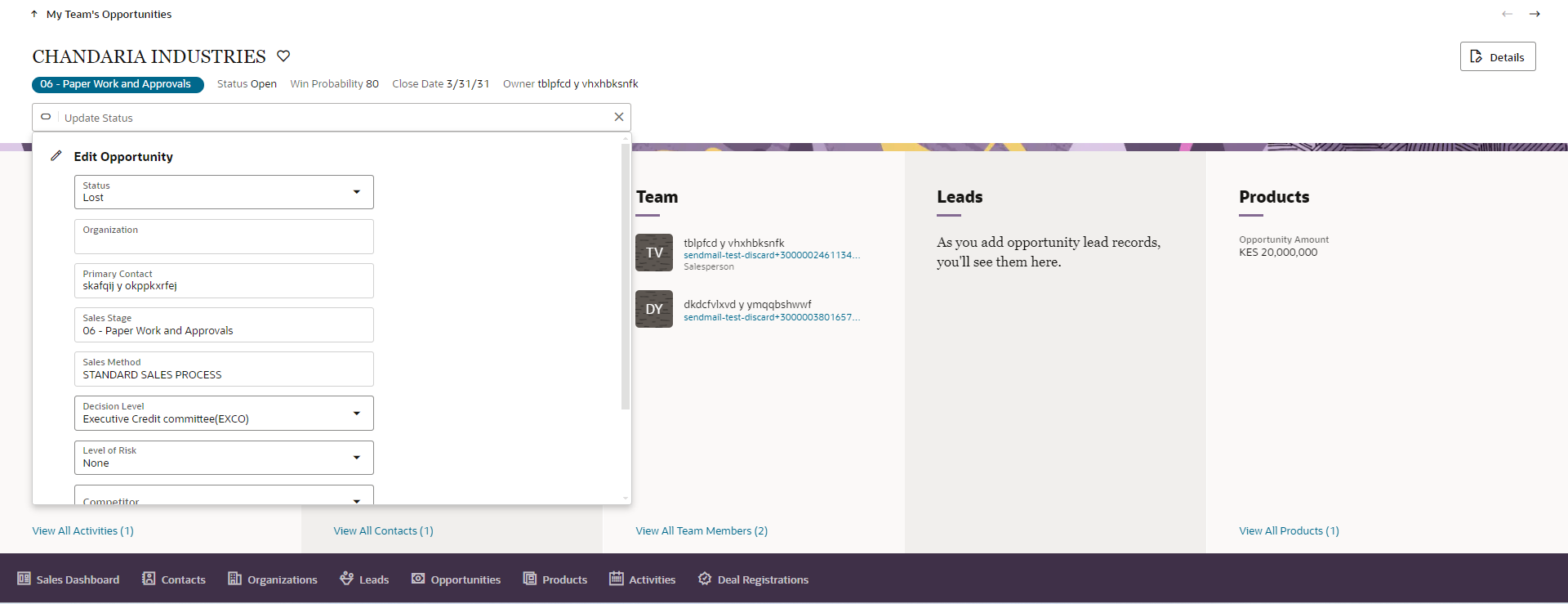Open email link for dkdcfvlxvd y ymqqbshwwf
The image size is (1568, 604).
pyautogui.click(x=772, y=317)
